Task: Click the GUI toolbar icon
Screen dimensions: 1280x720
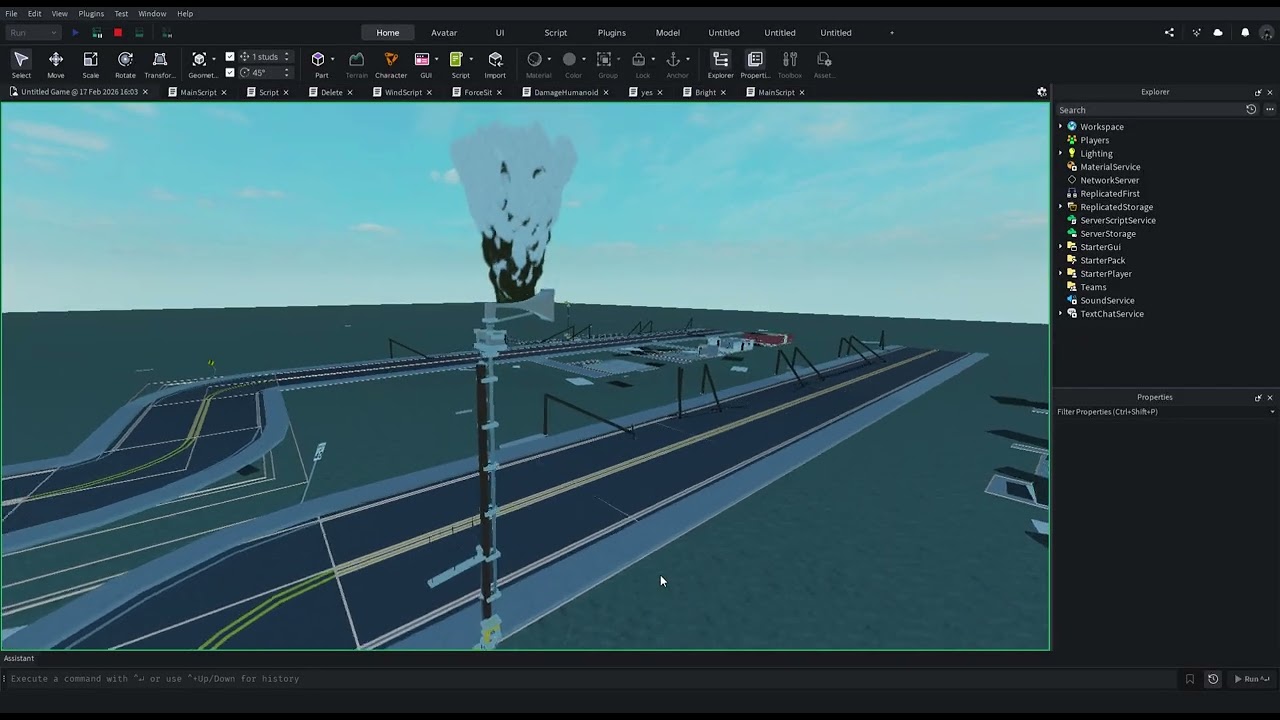Action: pos(422,60)
